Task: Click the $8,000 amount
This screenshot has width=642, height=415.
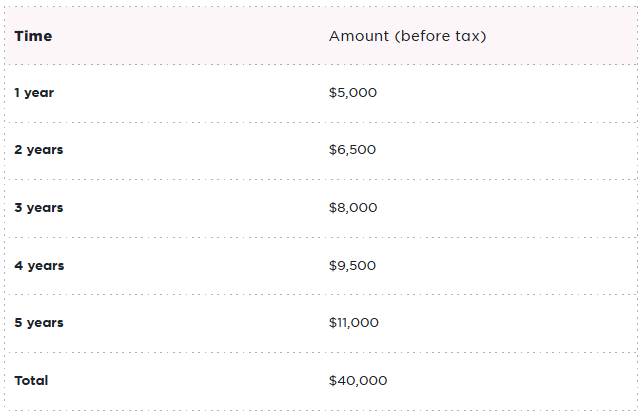Action: click(353, 208)
